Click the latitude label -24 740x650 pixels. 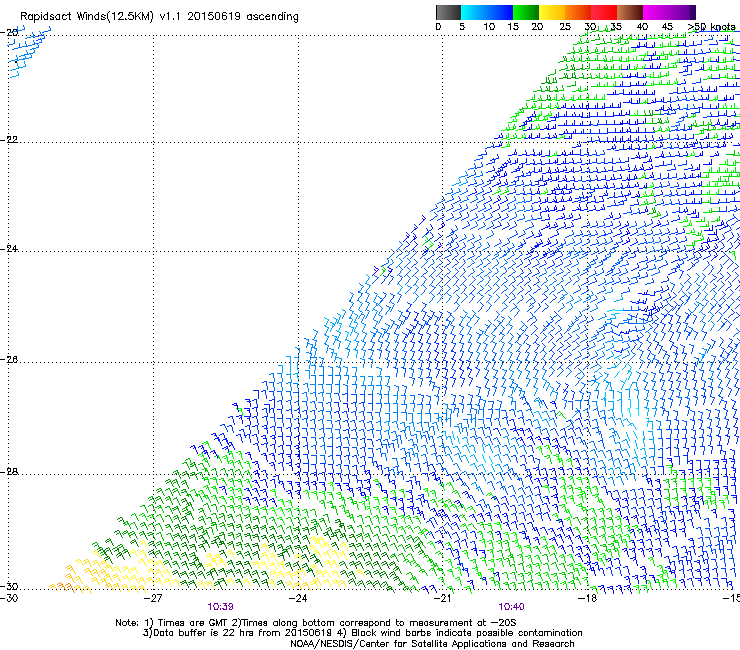[x=9, y=249]
